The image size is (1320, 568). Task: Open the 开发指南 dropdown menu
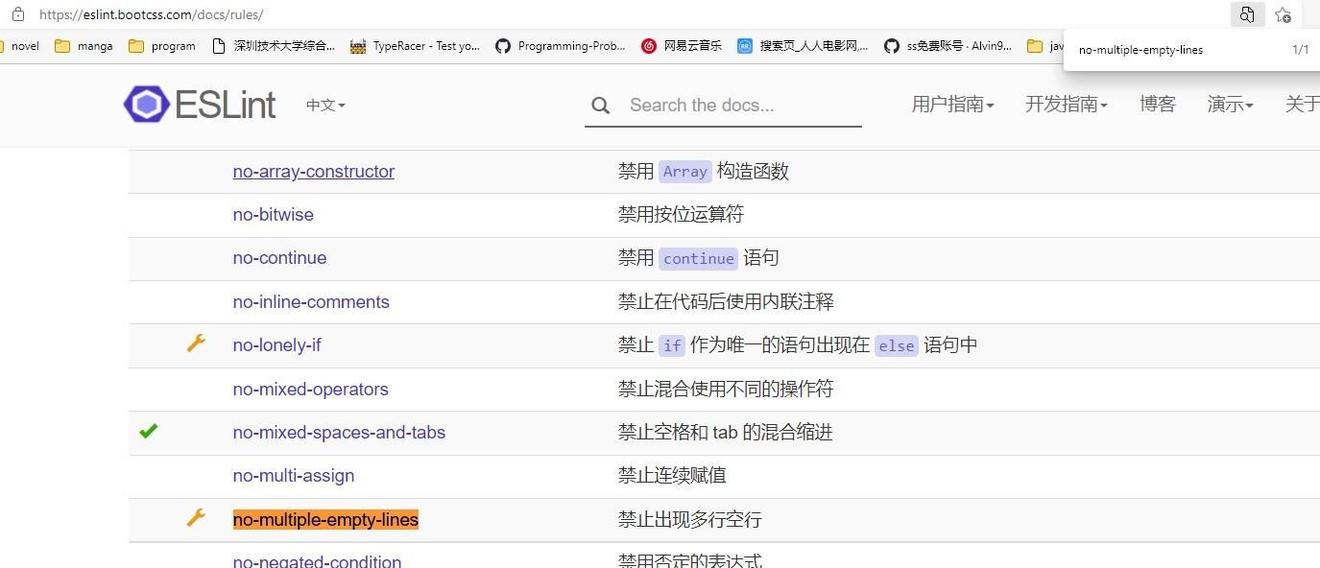pyautogui.click(x=1066, y=104)
